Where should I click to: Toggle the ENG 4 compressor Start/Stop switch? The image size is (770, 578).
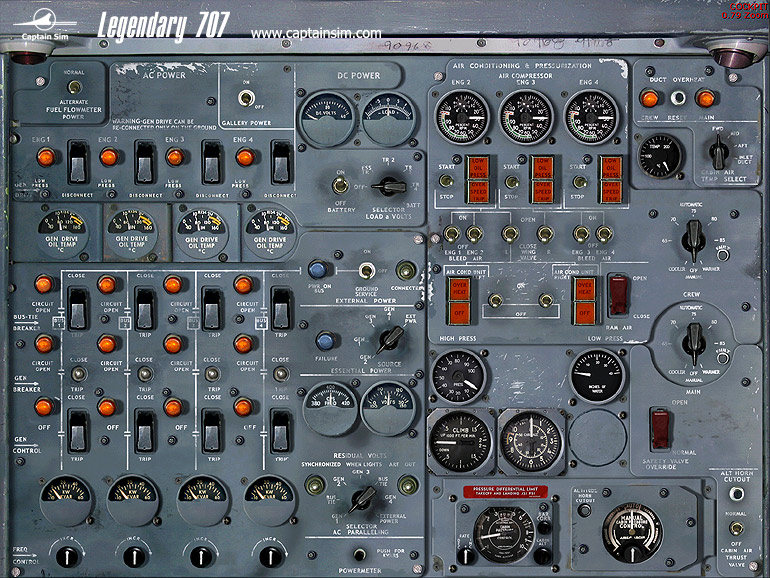(580, 182)
